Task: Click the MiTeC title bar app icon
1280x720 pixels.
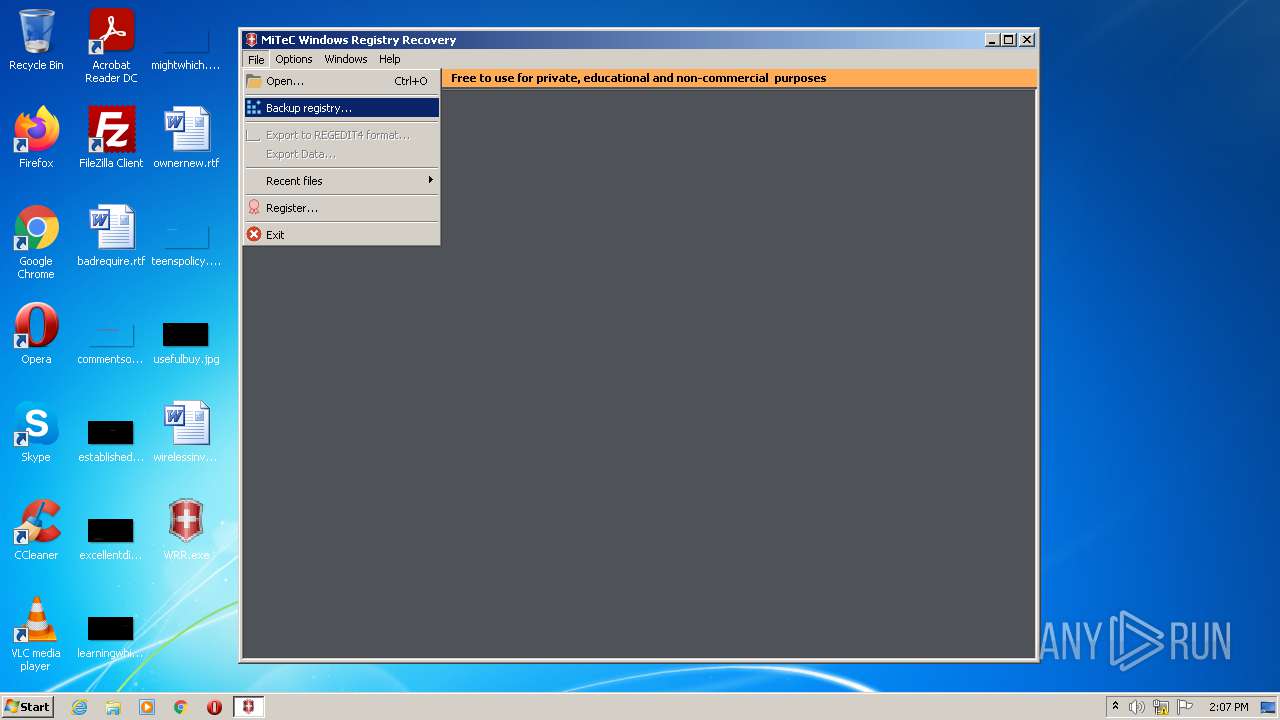Action: pos(251,40)
